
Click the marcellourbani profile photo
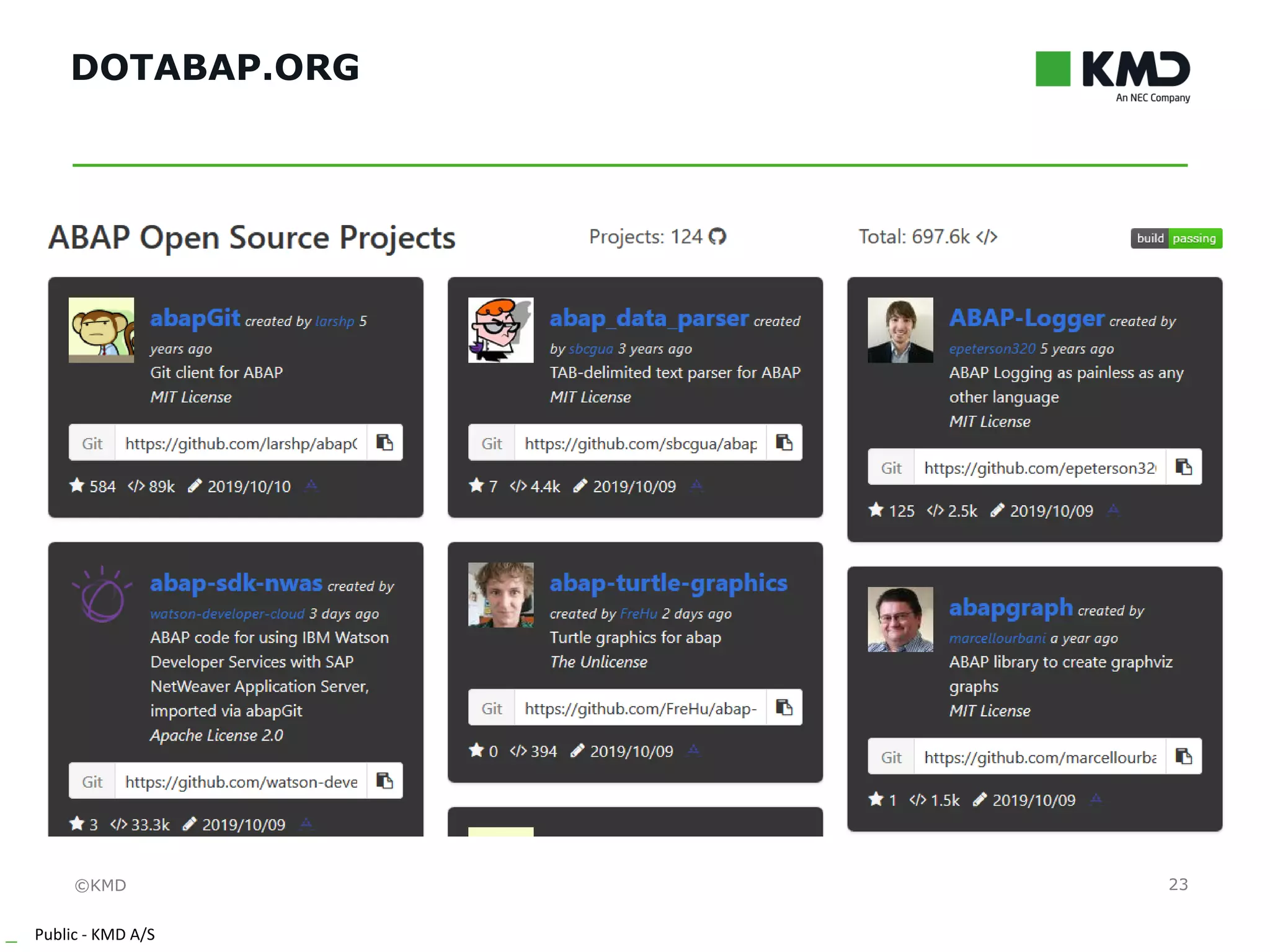click(900, 619)
